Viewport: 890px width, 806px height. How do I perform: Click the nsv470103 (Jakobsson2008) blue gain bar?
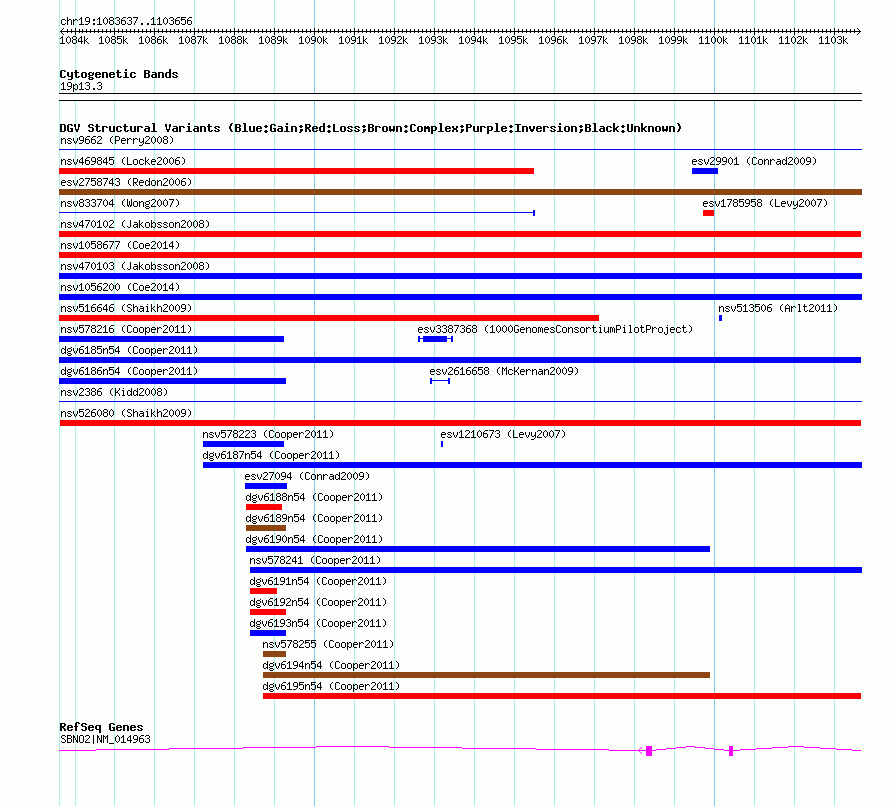tap(460, 276)
